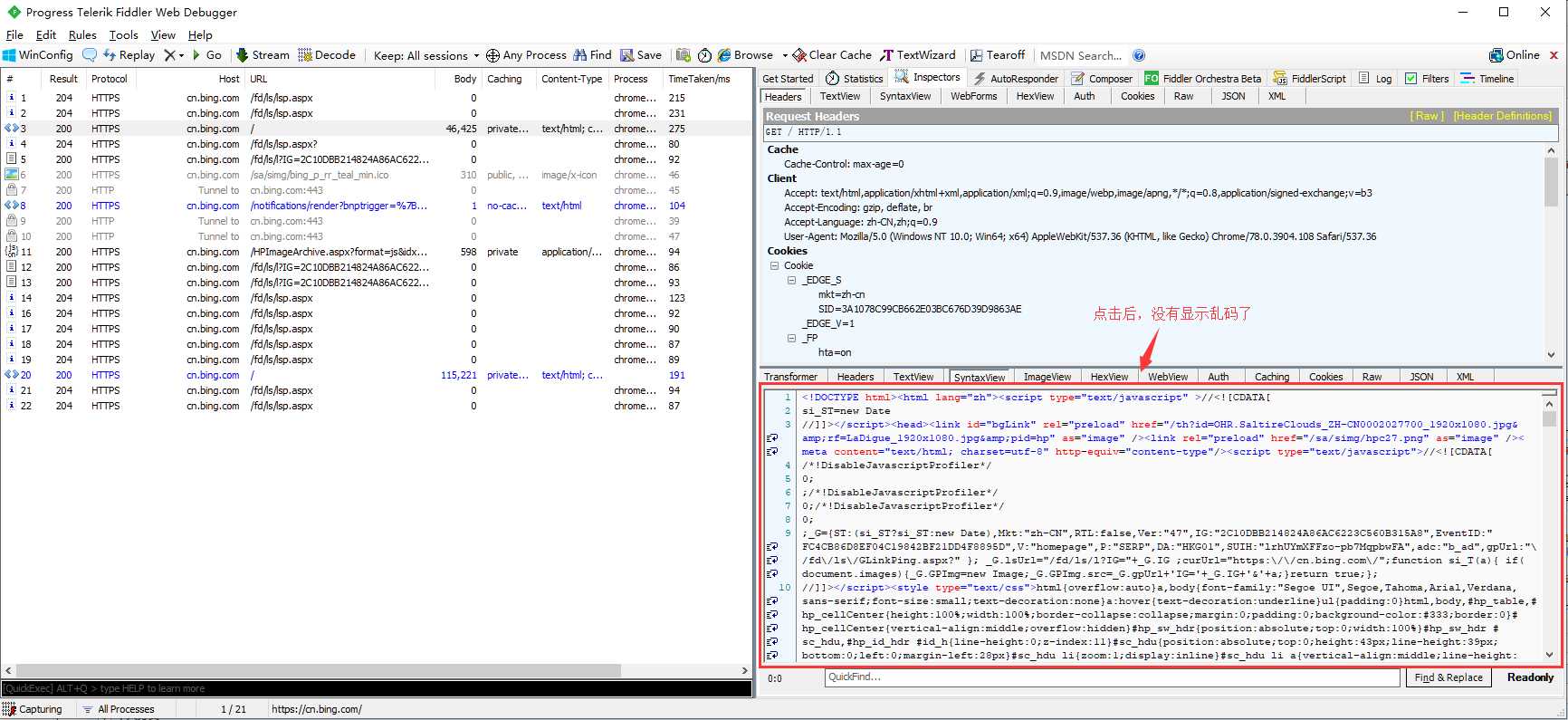Switch to the Composer tab
The height and width of the screenshot is (720, 1568).
[x=1102, y=79]
